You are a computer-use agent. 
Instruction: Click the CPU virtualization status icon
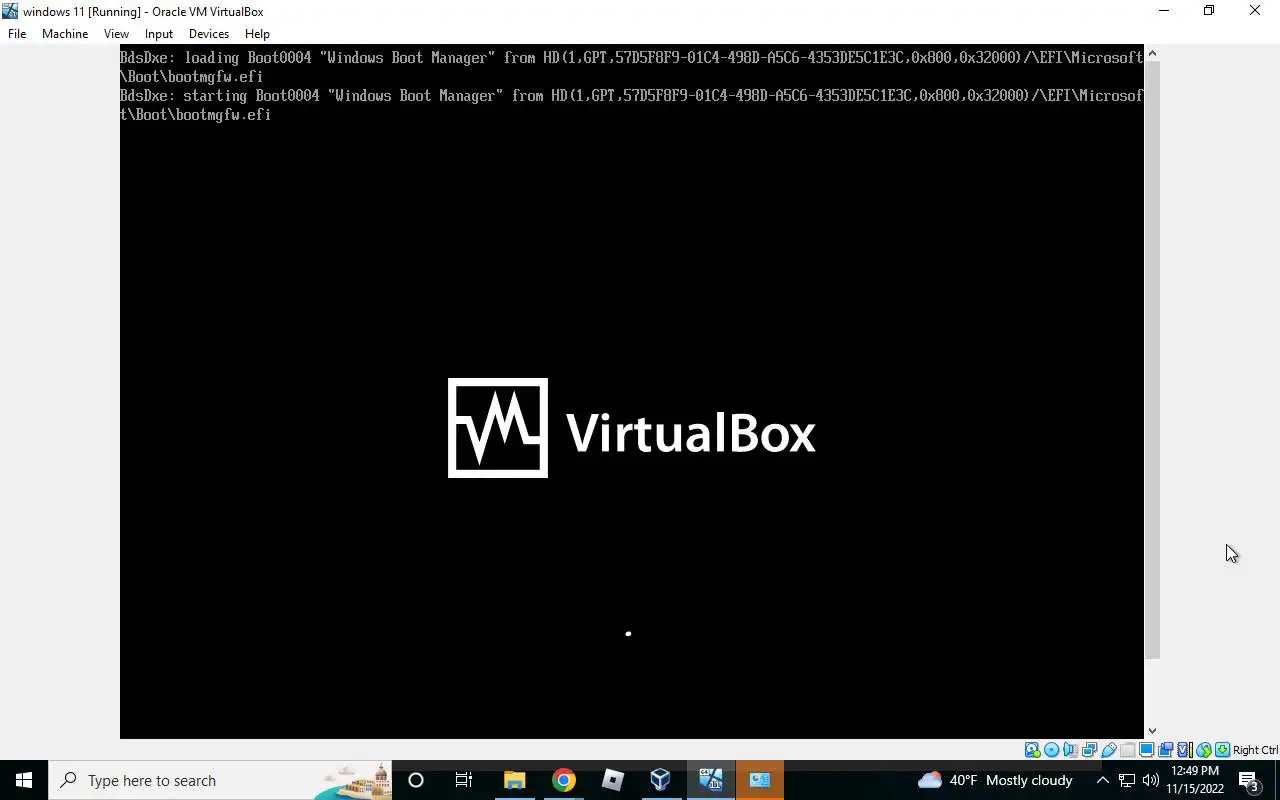1184,750
